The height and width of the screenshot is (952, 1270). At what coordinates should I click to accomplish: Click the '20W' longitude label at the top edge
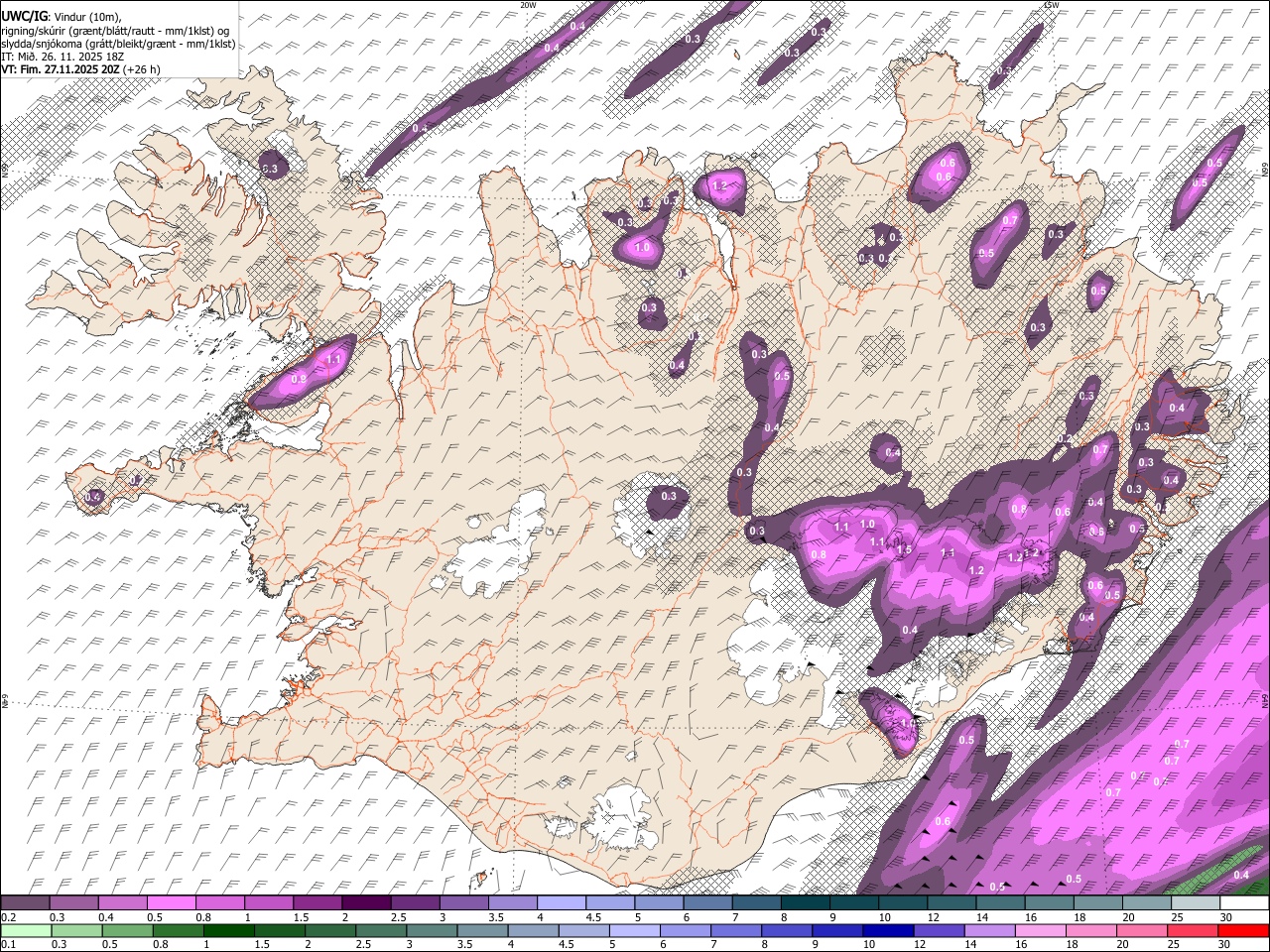pyautogui.click(x=528, y=5)
